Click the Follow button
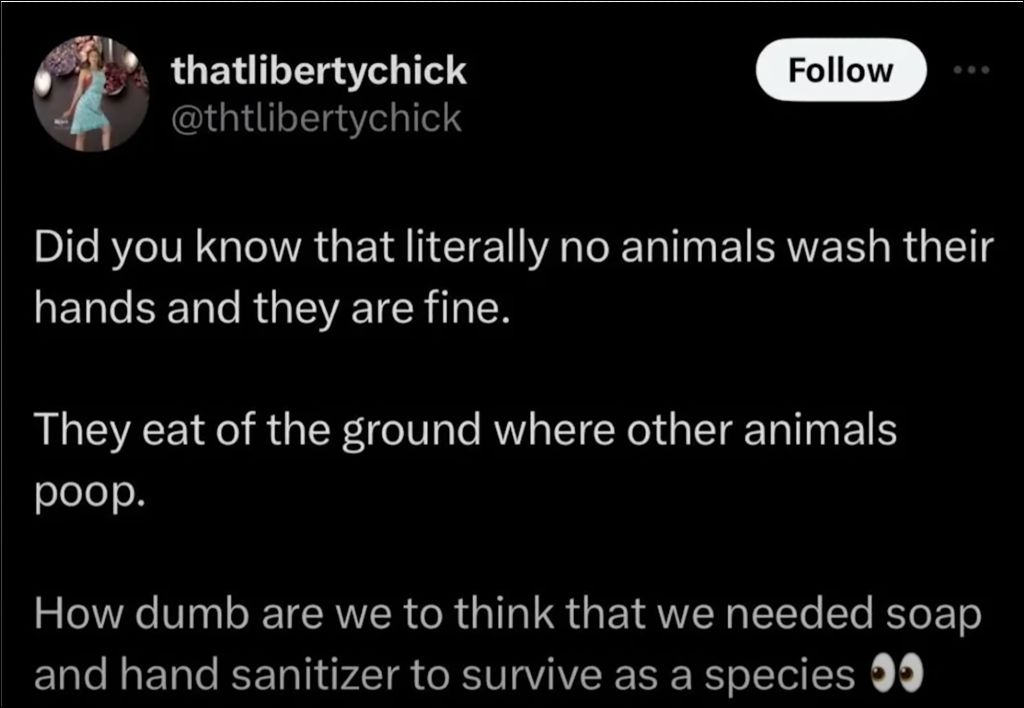Image resolution: width=1024 pixels, height=708 pixels. (840, 69)
